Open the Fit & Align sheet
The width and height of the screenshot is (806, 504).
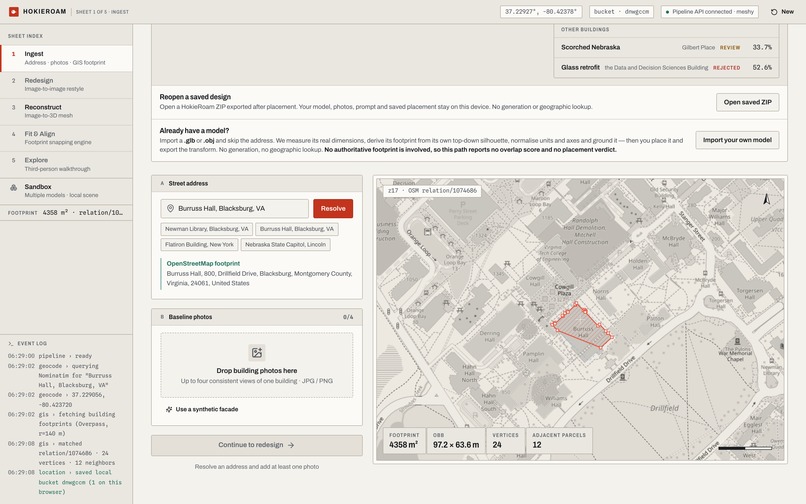(x=66, y=138)
